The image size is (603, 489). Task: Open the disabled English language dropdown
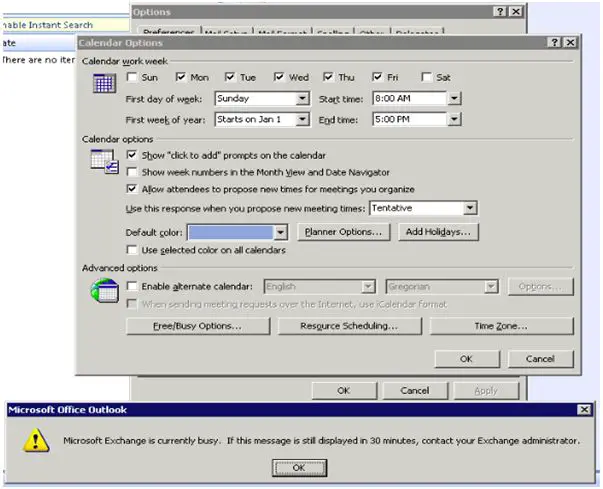pyautogui.click(x=368, y=287)
